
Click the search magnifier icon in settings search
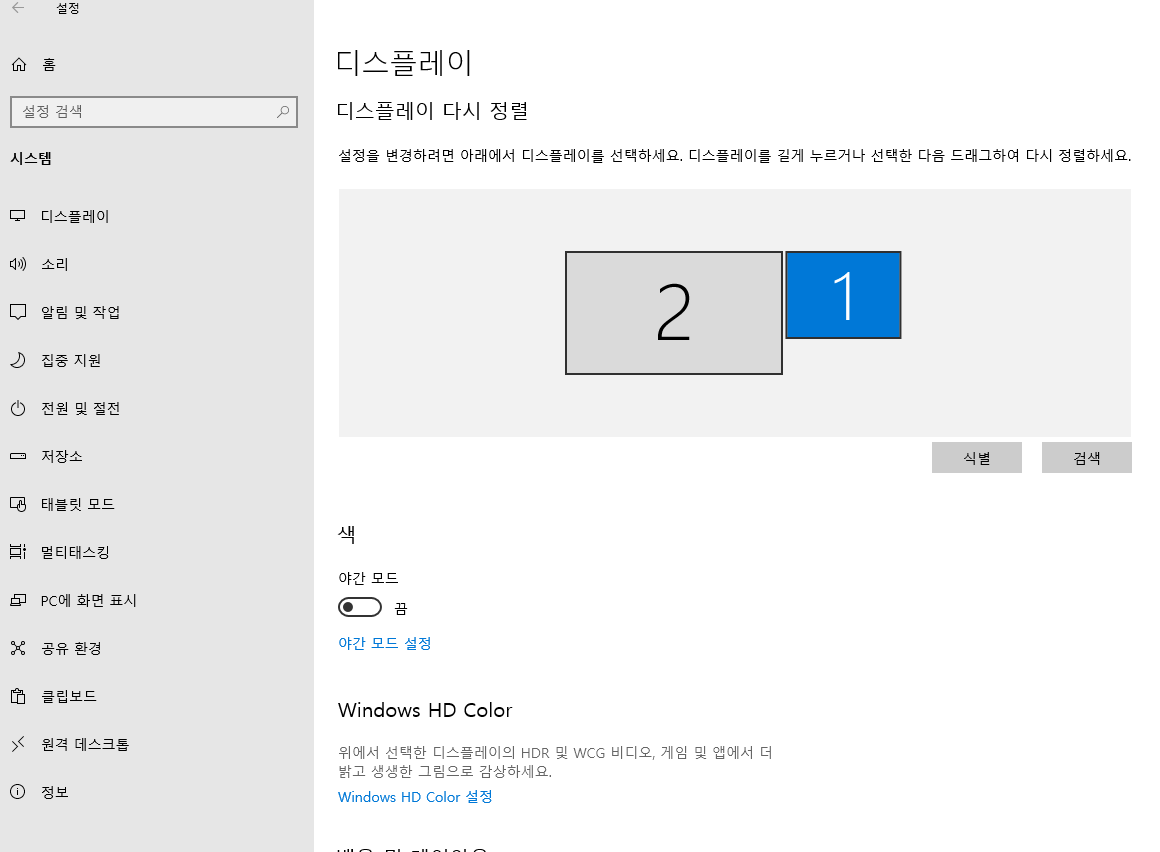click(283, 112)
